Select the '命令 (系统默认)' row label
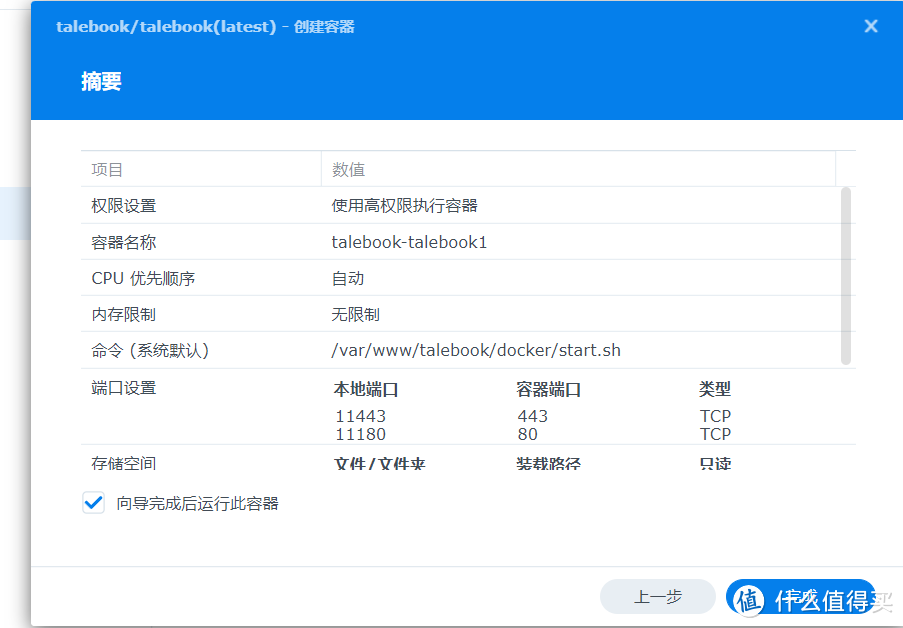This screenshot has height=628, width=903. click(x=150, y=350)
